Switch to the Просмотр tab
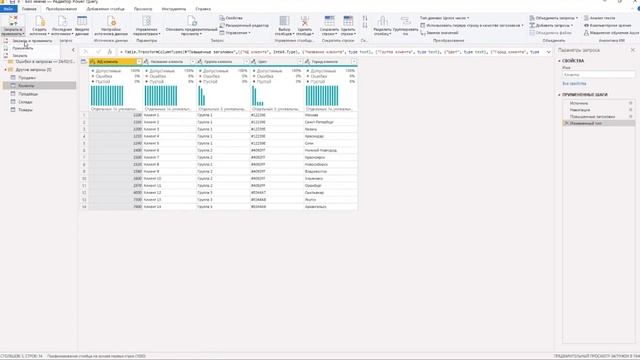The height and width of the screenshot is (360, 640). pos(143,9)
